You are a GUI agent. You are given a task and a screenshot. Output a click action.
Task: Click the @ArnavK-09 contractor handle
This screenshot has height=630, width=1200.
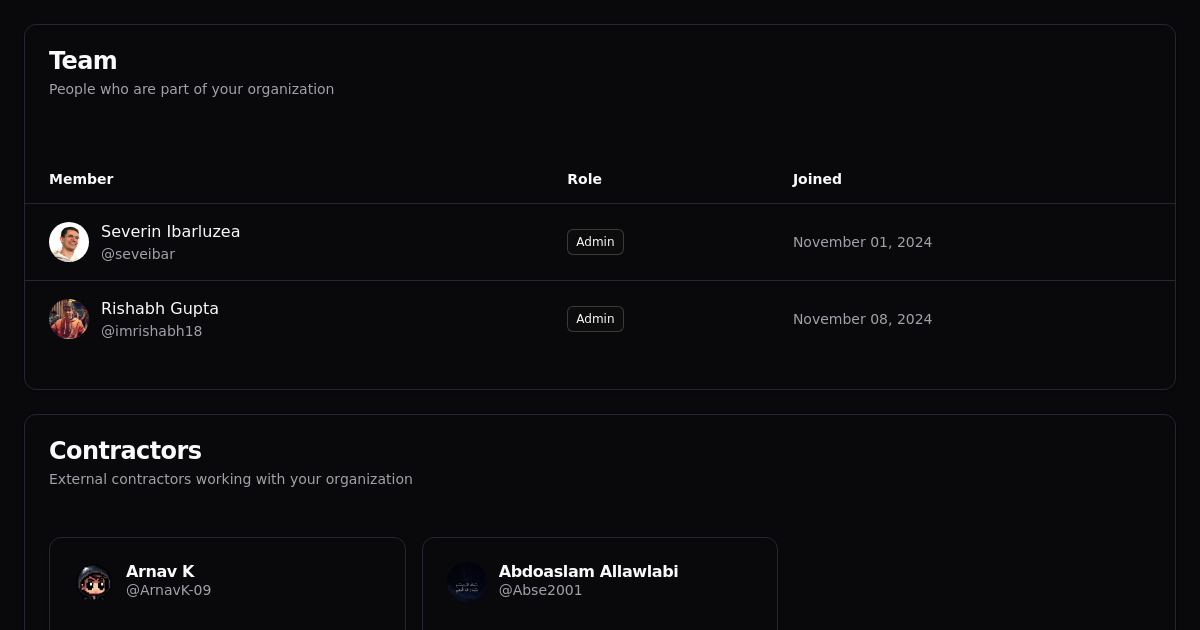(x=168, y=590)
